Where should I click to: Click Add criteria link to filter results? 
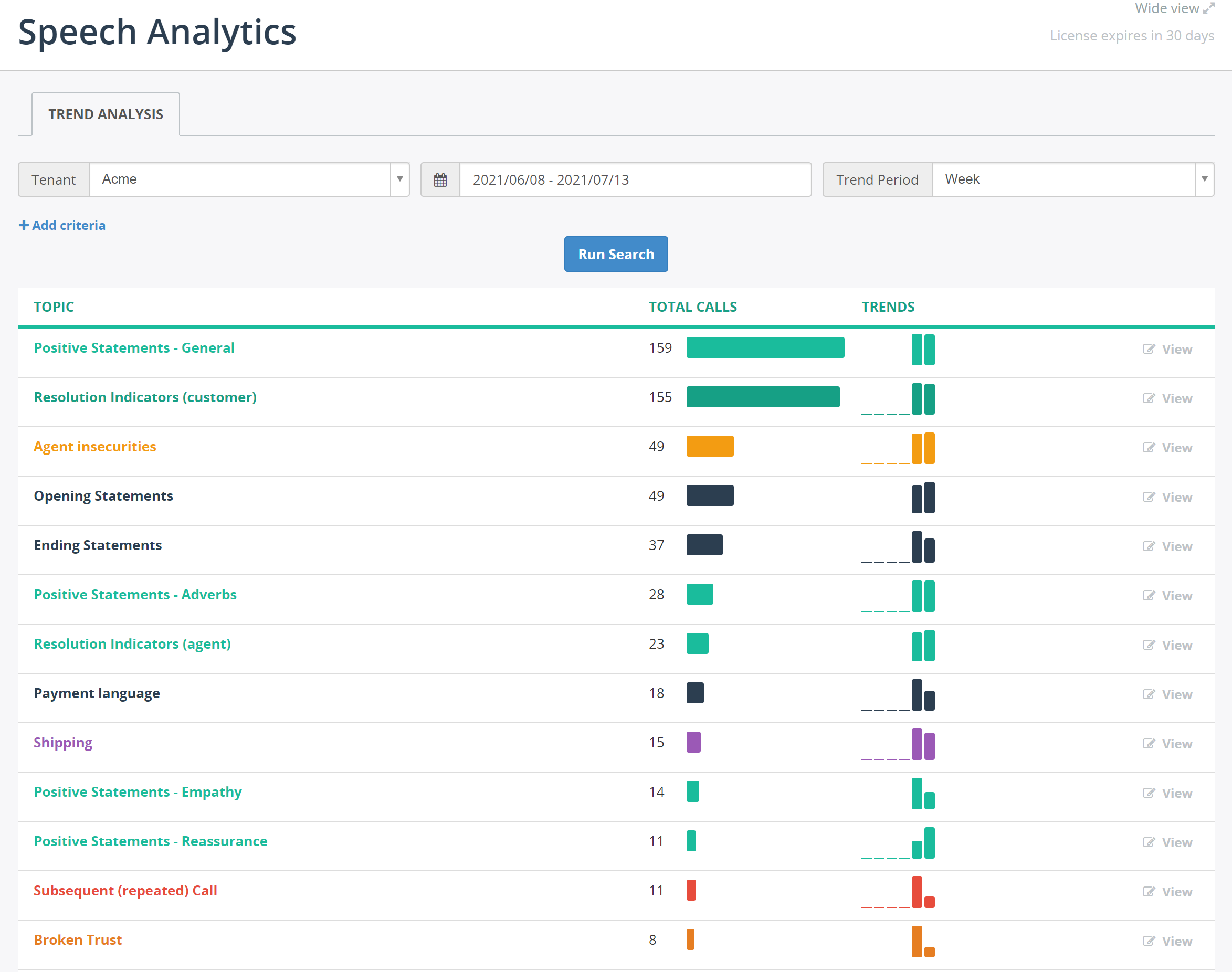(62, 224)
